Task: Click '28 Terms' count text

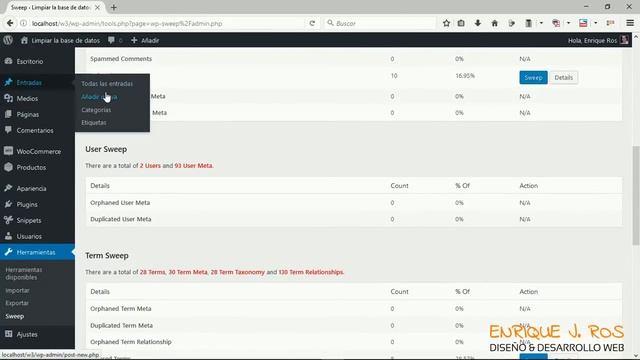Action: (153, 272)
